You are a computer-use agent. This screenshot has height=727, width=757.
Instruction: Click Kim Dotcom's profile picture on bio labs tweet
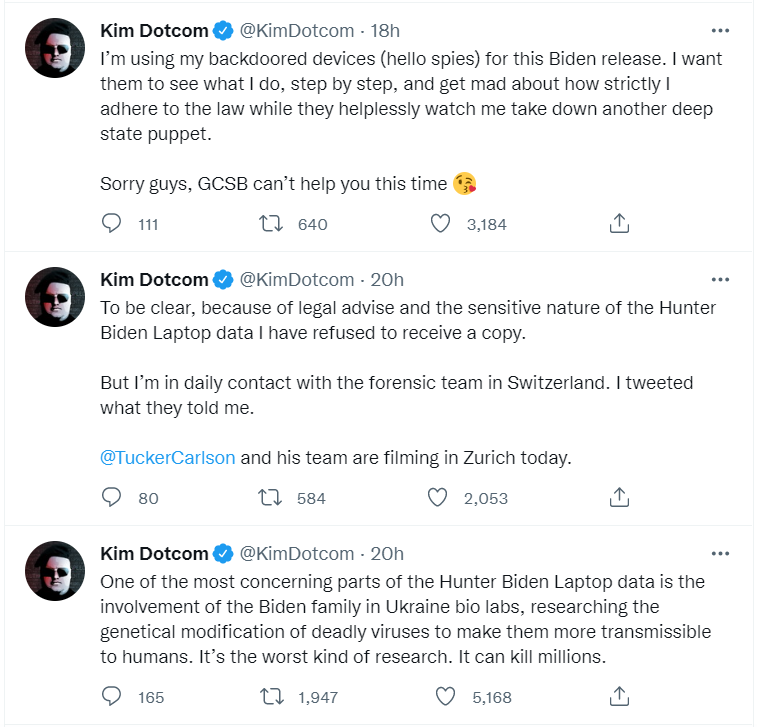[54, 570]
